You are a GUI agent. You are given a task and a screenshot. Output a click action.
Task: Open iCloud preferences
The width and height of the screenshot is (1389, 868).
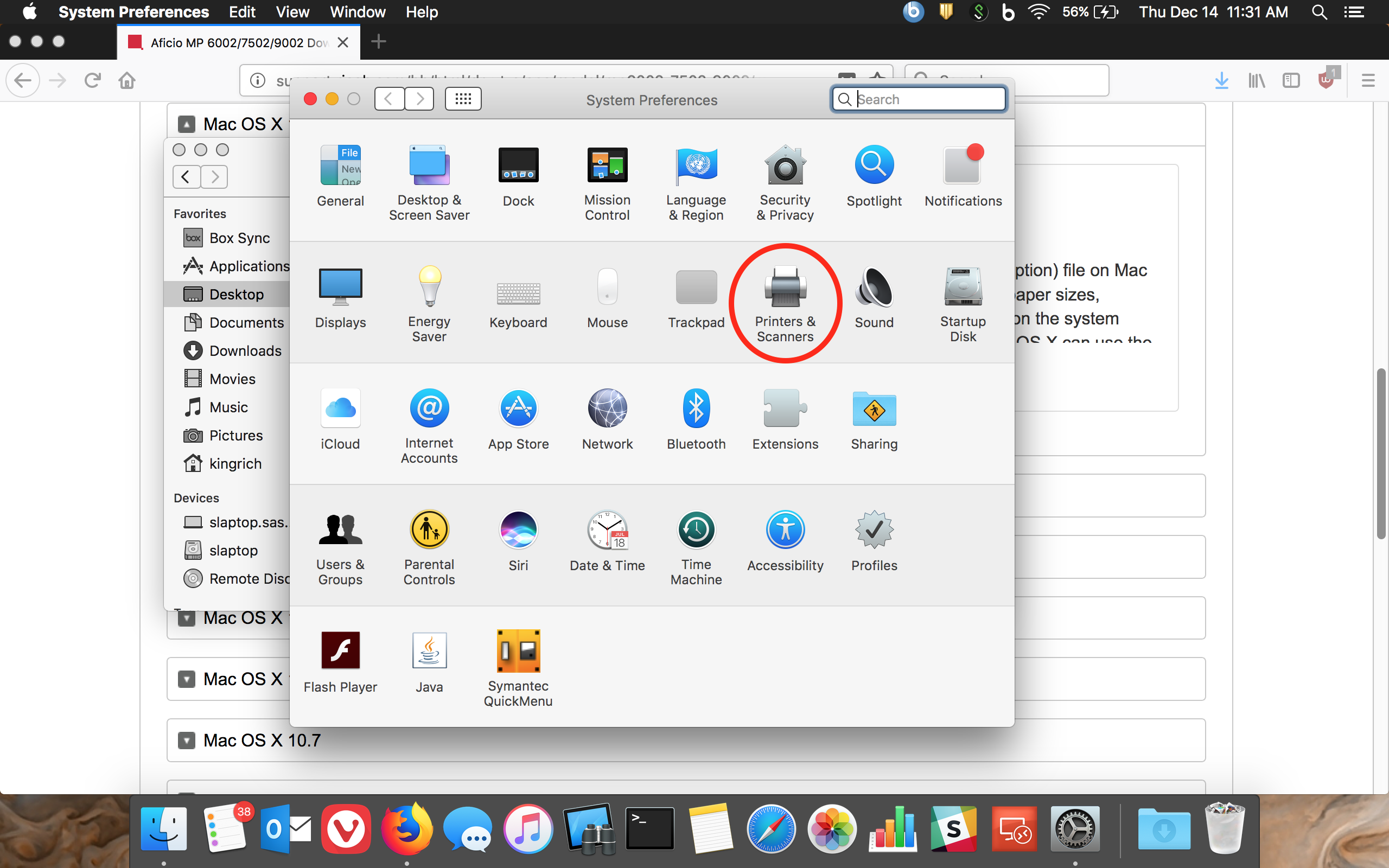(x=340, y=420)
